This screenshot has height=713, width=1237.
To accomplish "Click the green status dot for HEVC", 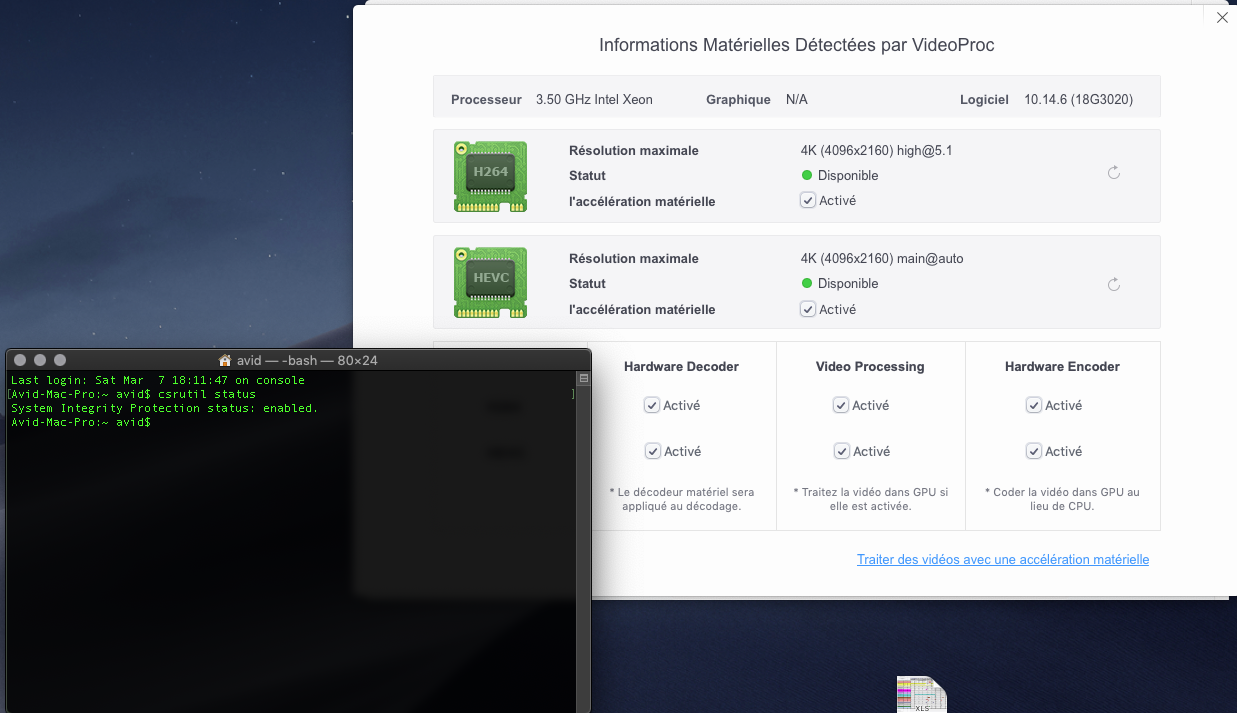I will [x=807, y=284].
